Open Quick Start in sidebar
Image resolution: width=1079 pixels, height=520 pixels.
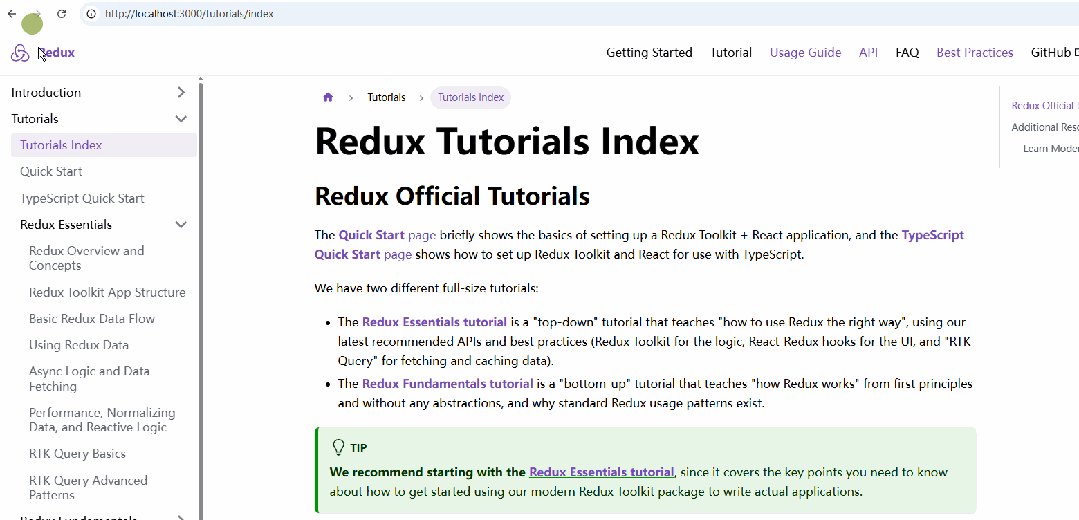51,171
